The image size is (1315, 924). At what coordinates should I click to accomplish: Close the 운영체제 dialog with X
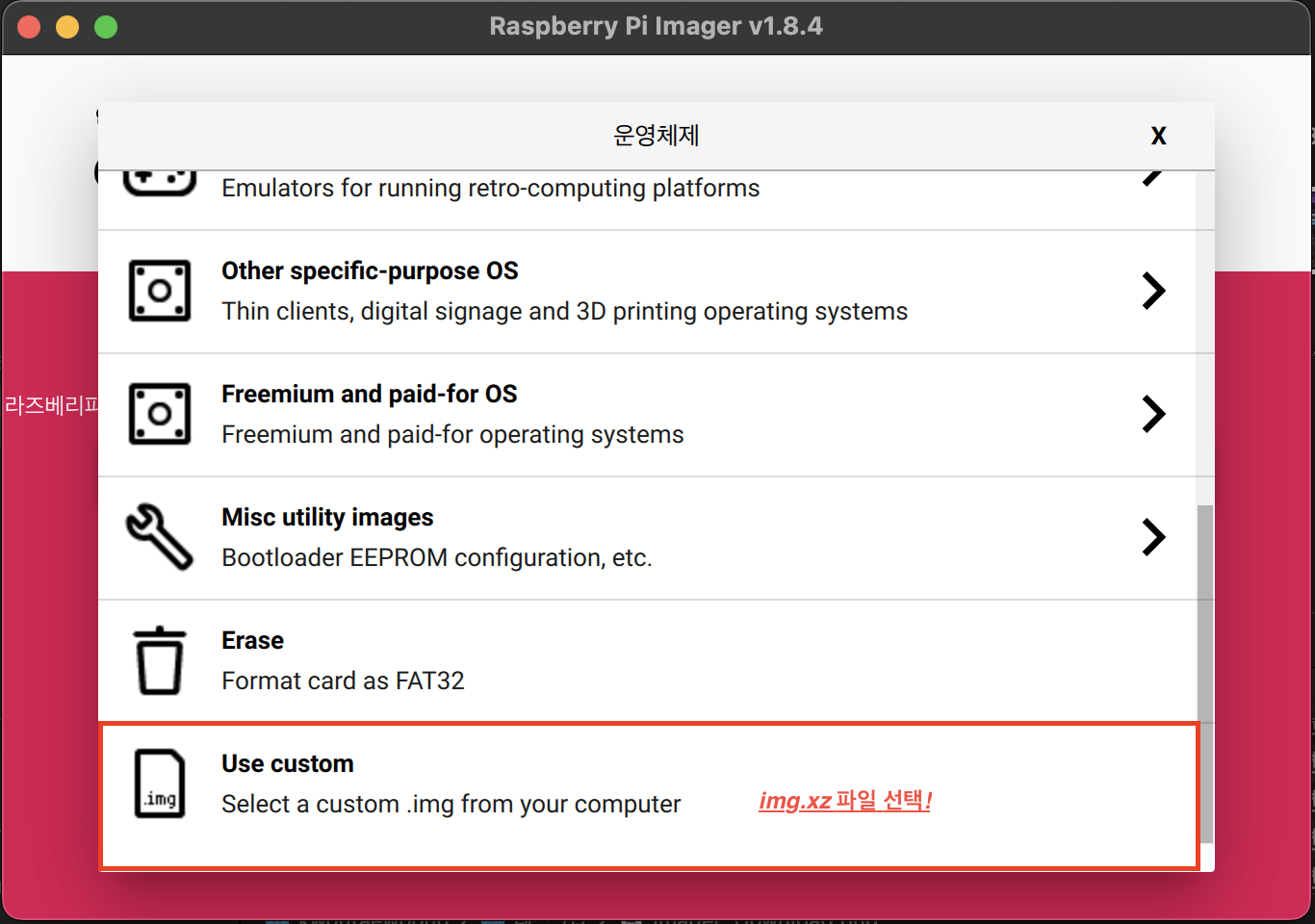tap(1158, 136)
